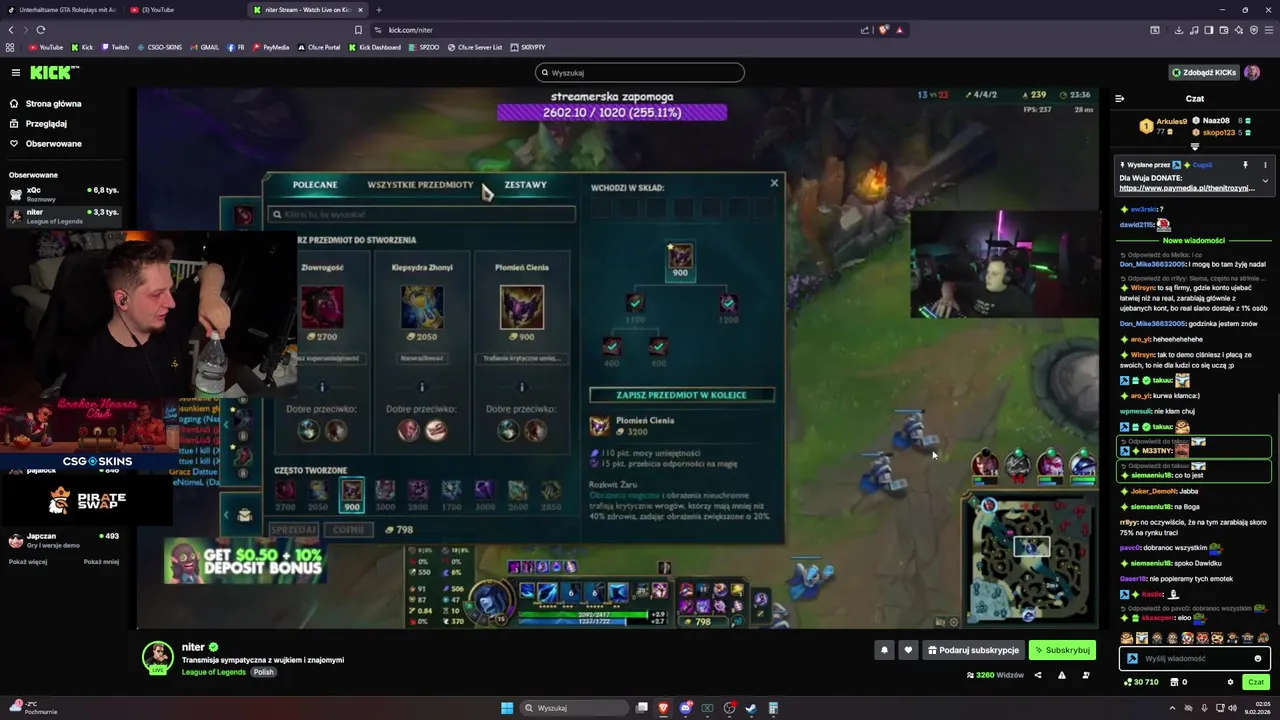
Task: Click the niter streamer avatar below player
Action: (157, 657)
